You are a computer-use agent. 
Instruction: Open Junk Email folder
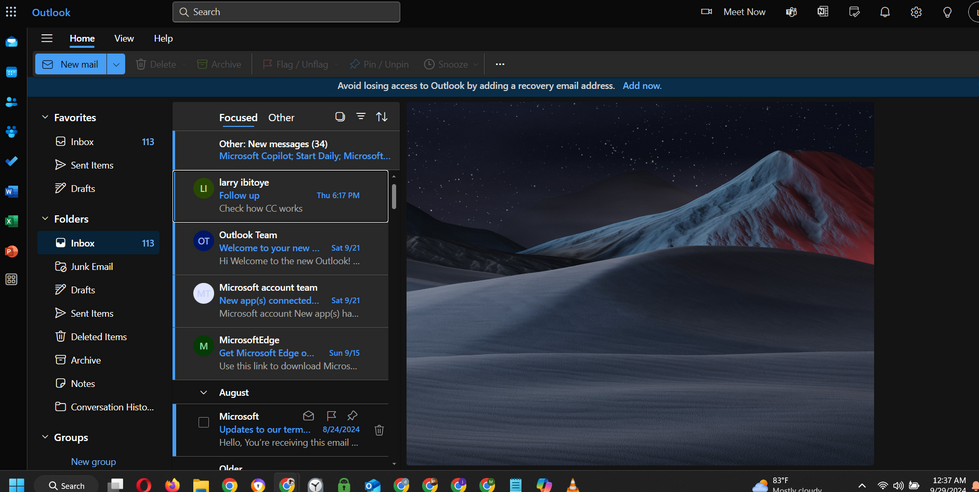[99, 267]
